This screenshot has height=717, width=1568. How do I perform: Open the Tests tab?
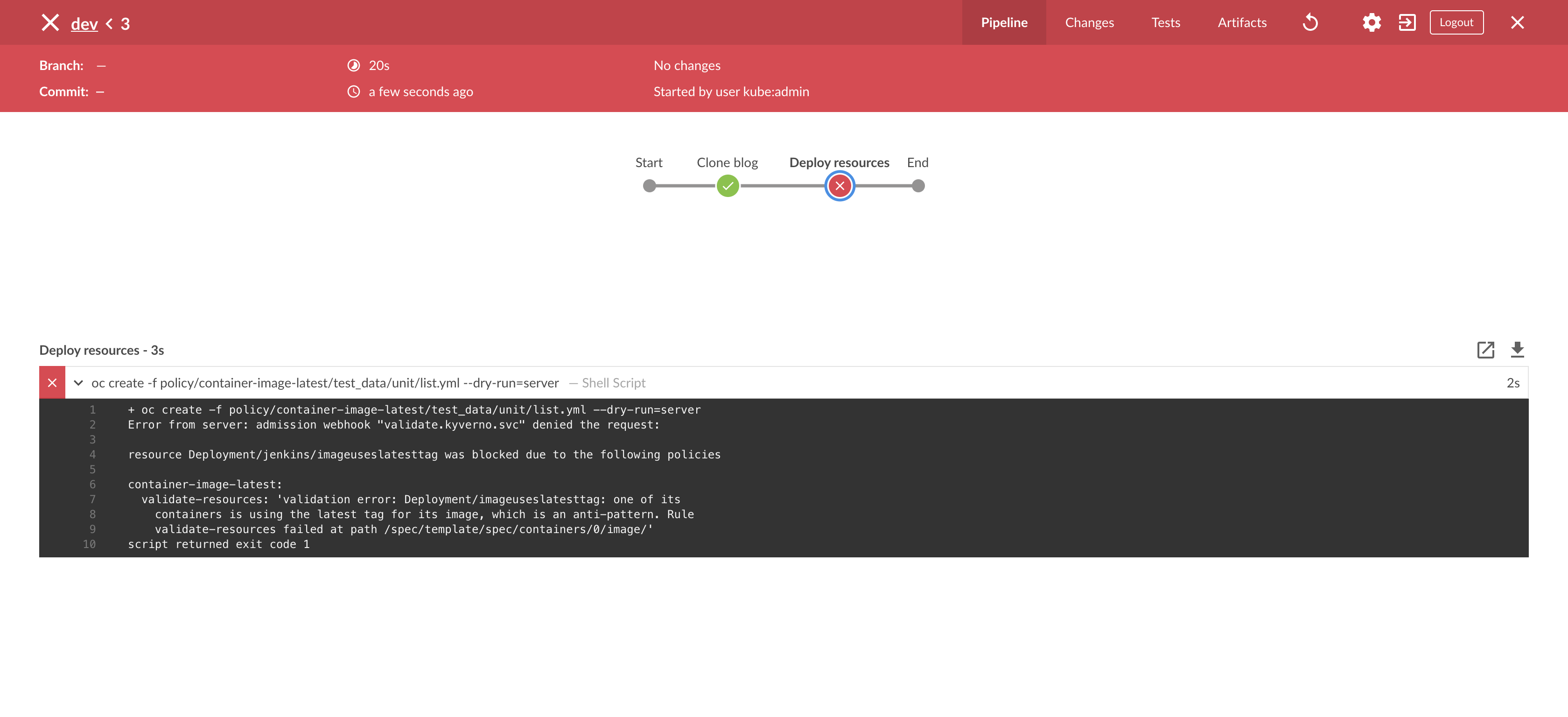pyautogui.click(x=1165, y=22)
